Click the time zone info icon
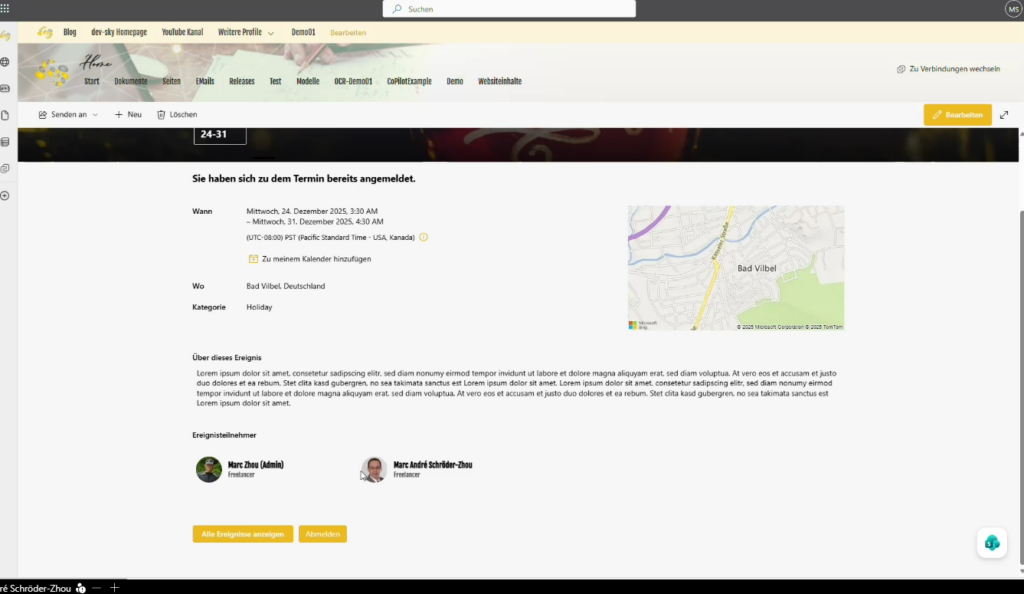1024x594 pixels. (423, 237)
